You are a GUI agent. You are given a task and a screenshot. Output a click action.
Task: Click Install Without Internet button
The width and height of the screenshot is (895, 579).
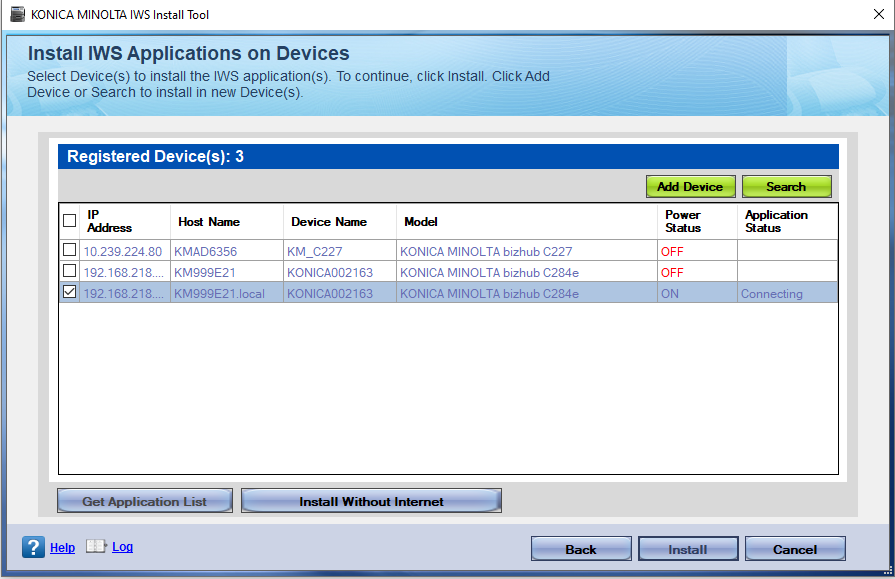click(x=371, y=501)
